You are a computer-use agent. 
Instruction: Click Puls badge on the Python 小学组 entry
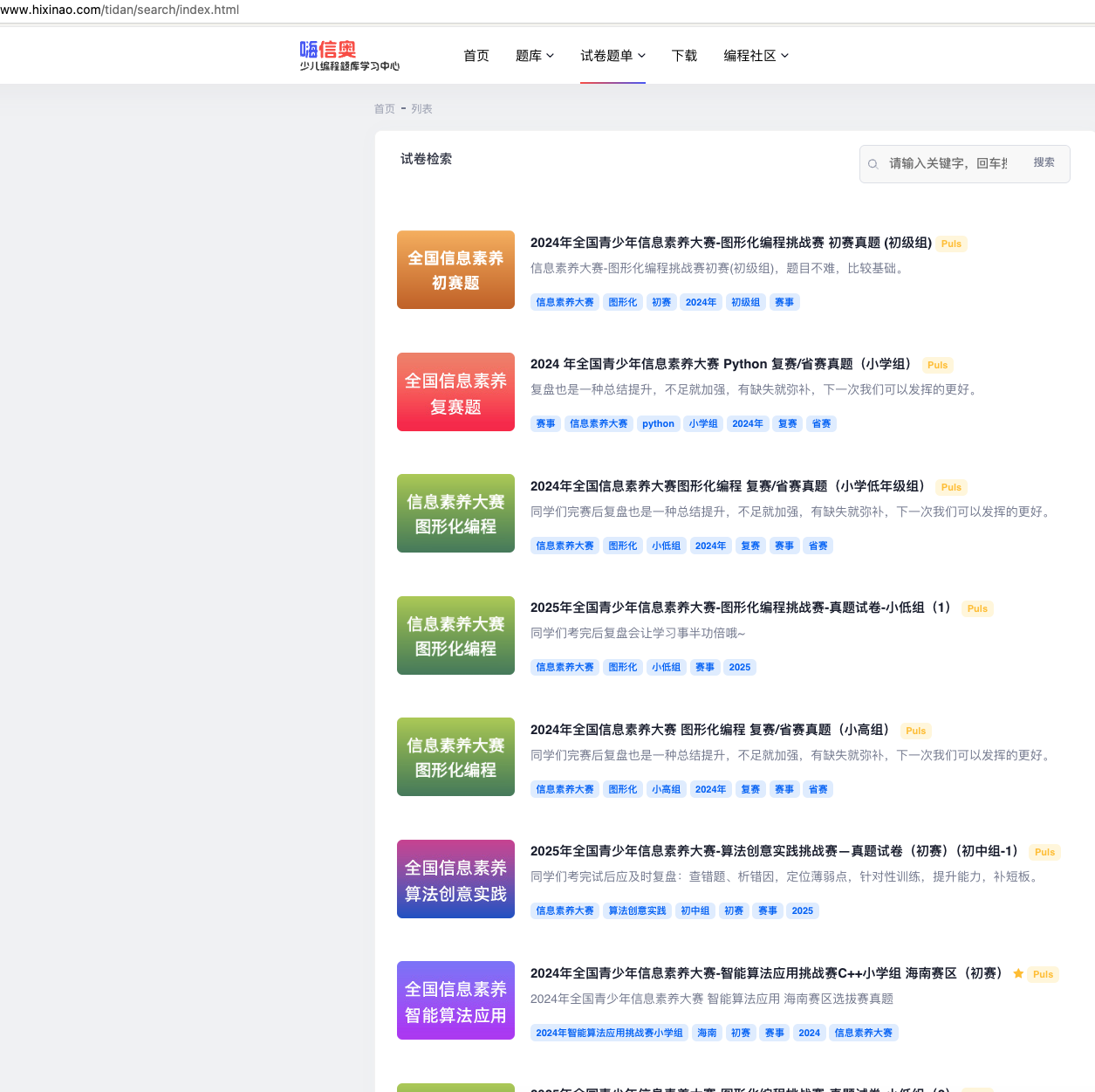point(938,365)
